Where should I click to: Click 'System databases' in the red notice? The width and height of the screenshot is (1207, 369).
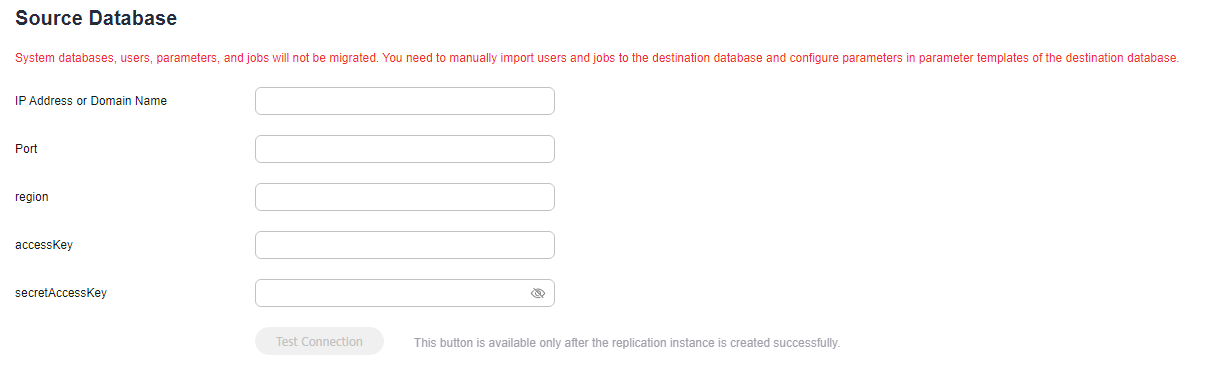(x=64, y=58)
